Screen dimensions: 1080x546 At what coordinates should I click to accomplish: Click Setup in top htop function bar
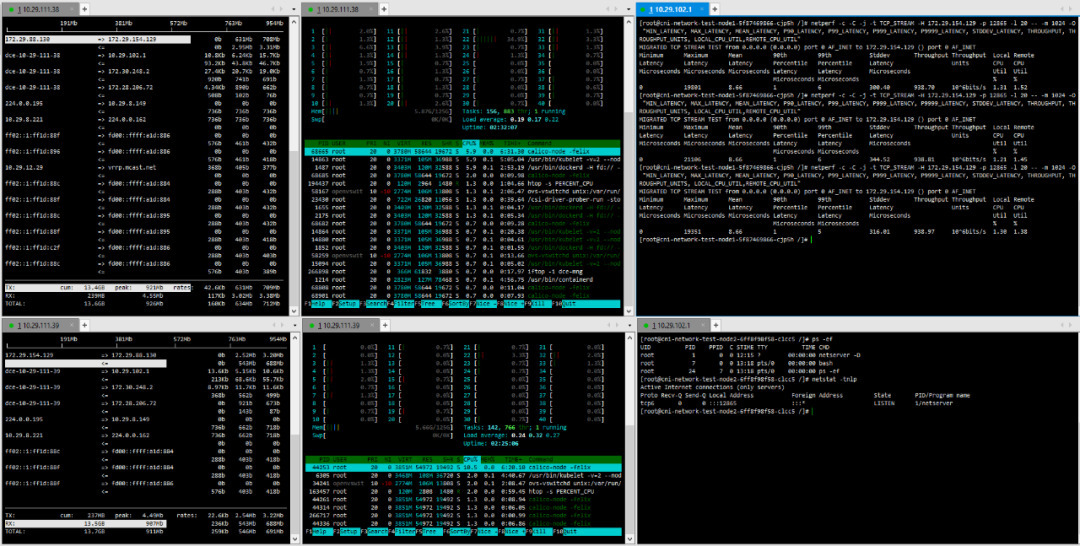click(x=347, y=304)
